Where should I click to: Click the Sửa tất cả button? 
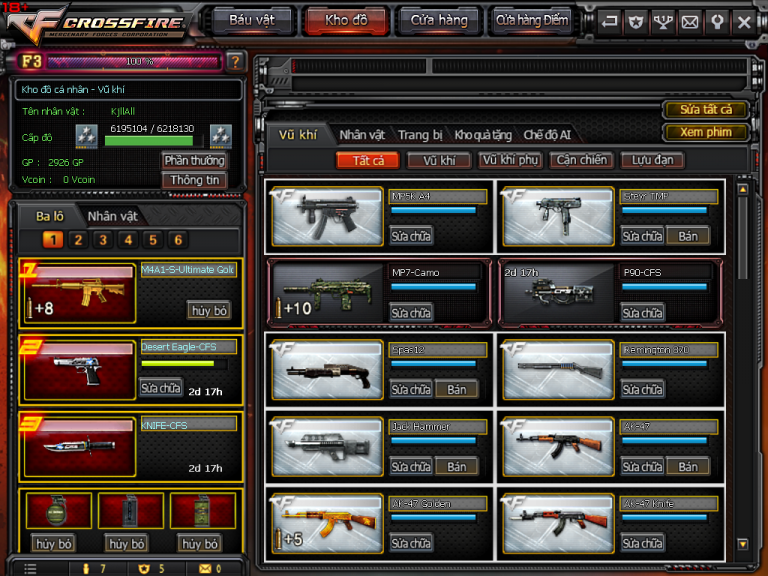[x=706, y=110]
